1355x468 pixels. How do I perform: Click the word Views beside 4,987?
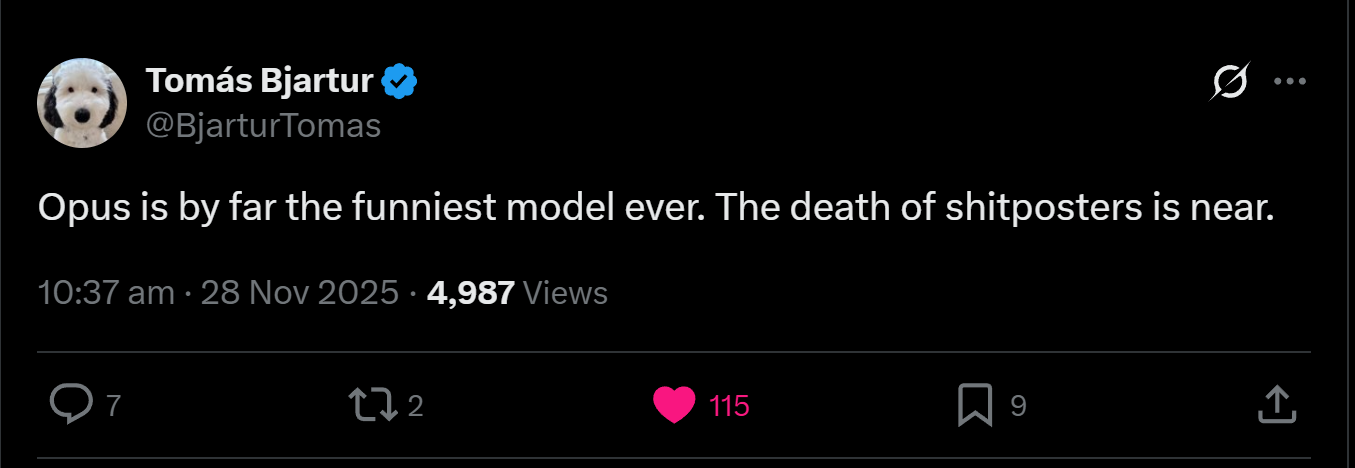click(x=565, y=292)
